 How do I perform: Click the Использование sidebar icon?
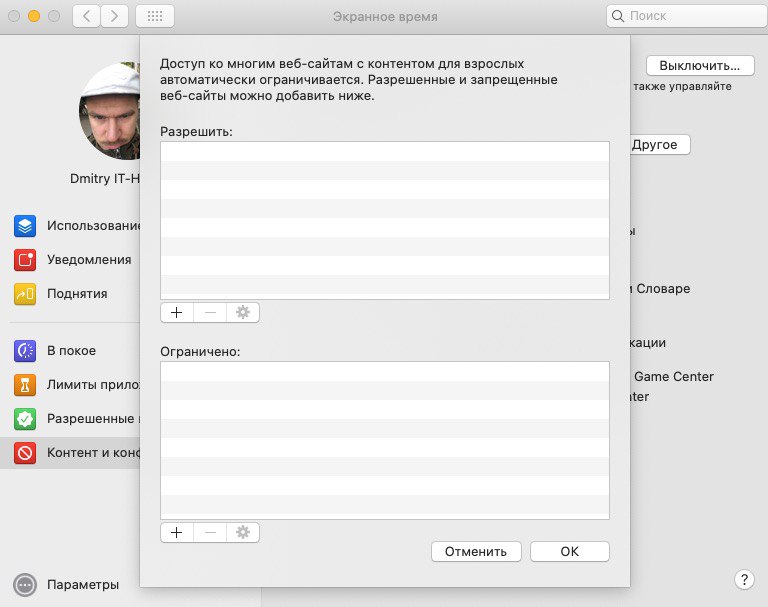click(25, 226)
